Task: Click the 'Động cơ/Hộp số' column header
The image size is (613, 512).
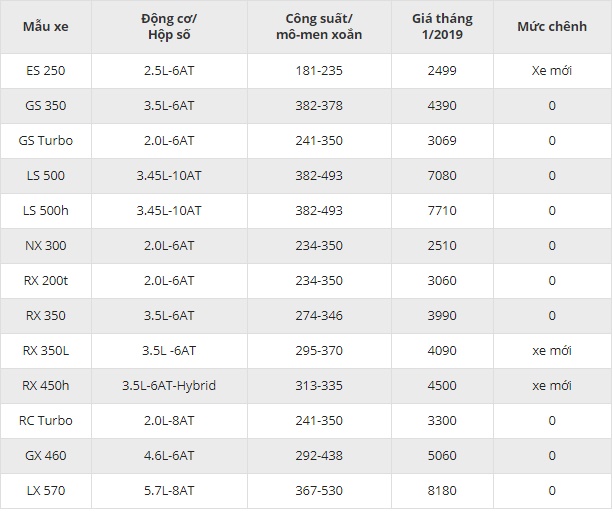Action: click(168, 27)
